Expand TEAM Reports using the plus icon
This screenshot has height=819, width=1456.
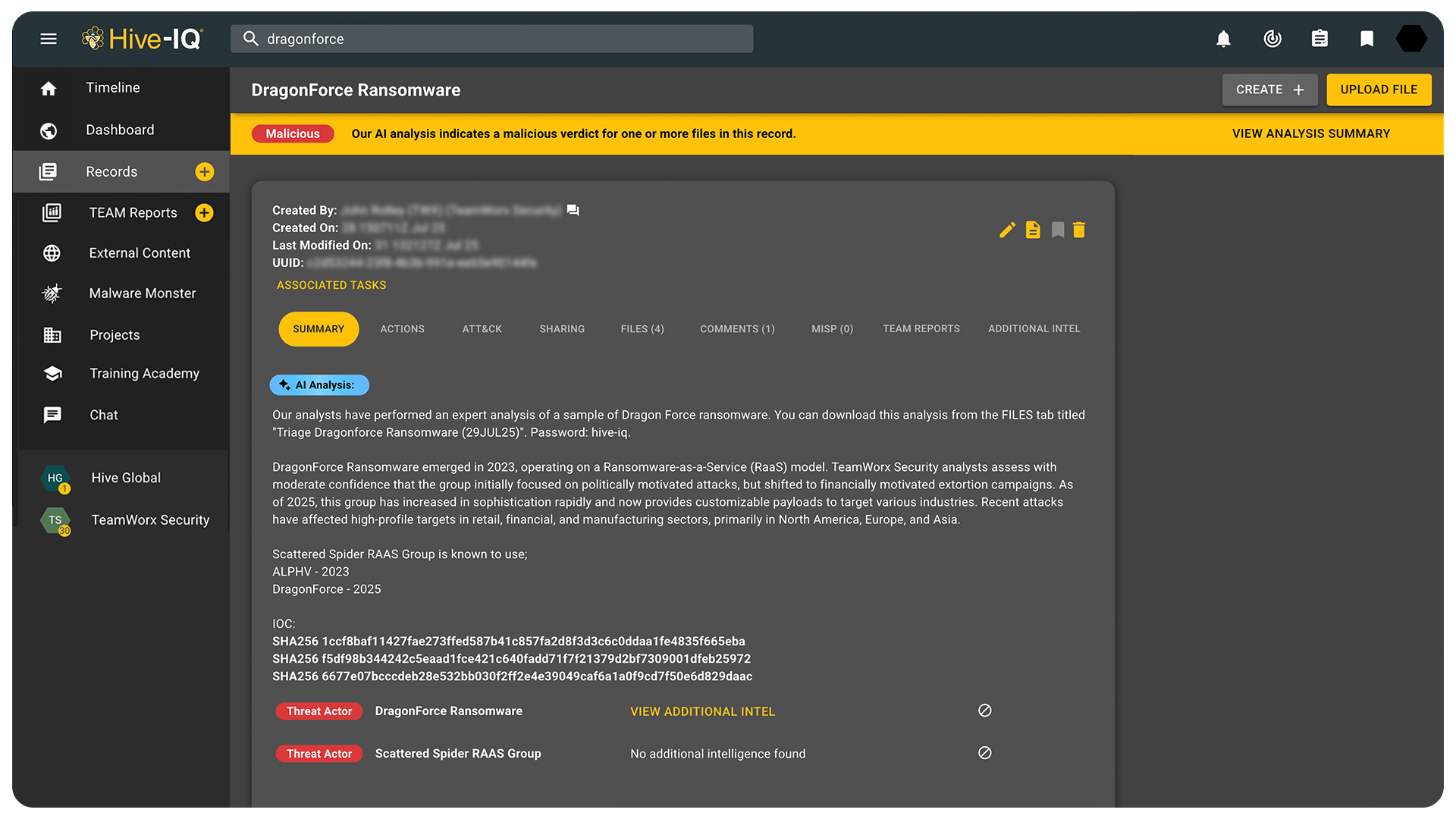pos(204,213)
